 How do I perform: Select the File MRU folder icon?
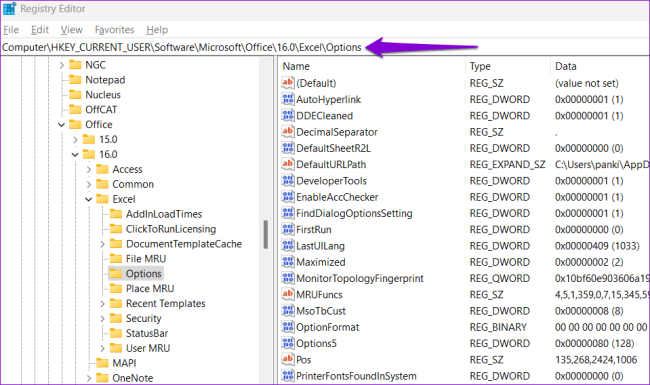[x=116, y=259]
